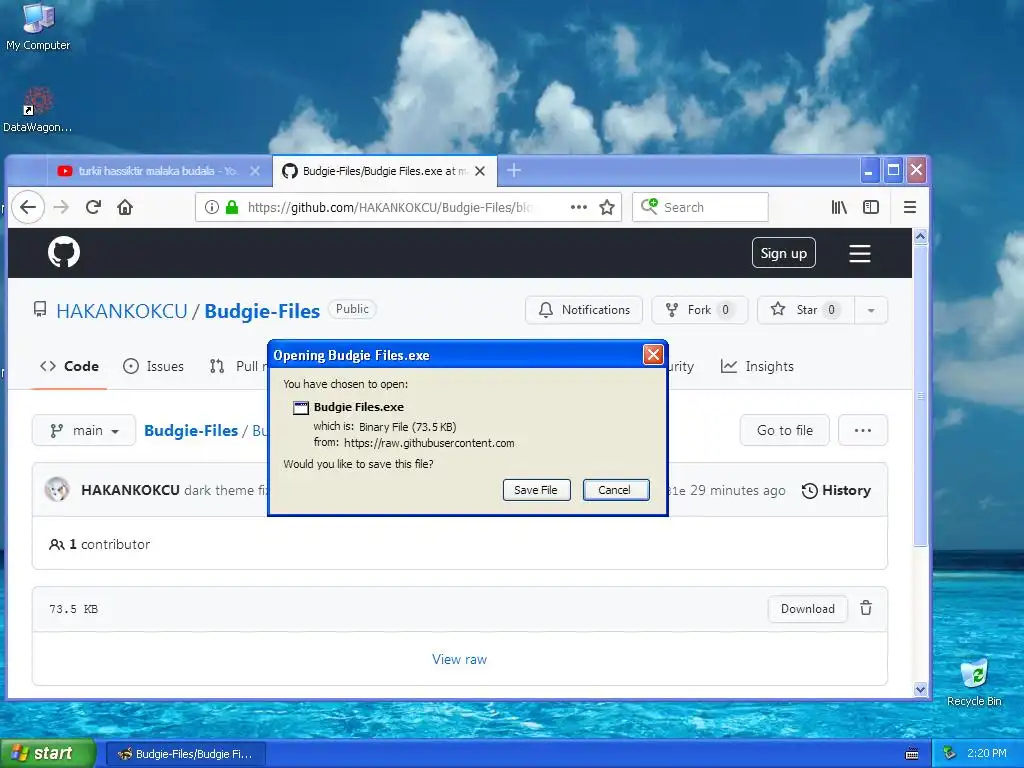Click the Notifications button

[584, 310]
